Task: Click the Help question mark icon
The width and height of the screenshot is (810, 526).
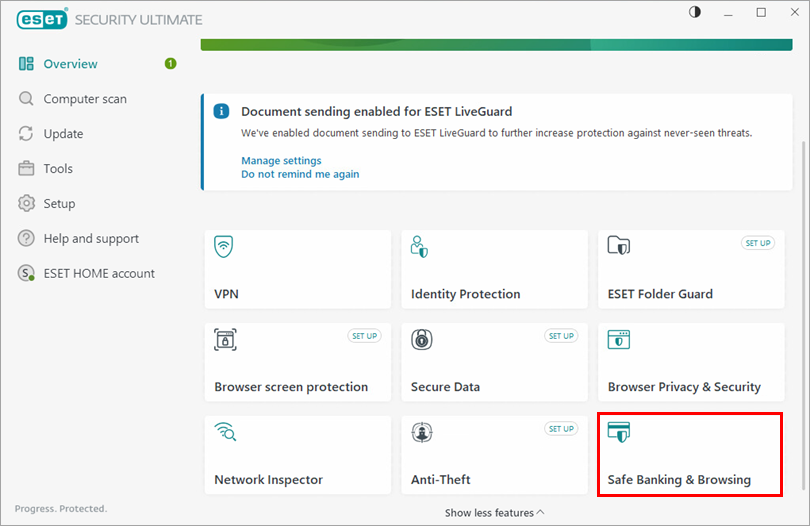Action: pos(26,238)
